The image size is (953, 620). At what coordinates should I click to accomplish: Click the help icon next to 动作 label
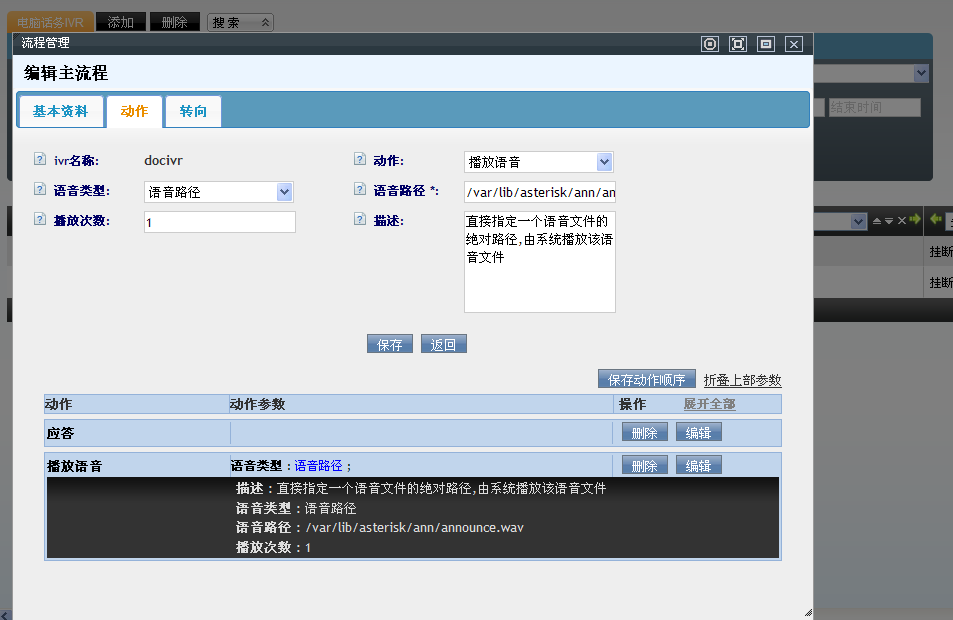(360, 159)
